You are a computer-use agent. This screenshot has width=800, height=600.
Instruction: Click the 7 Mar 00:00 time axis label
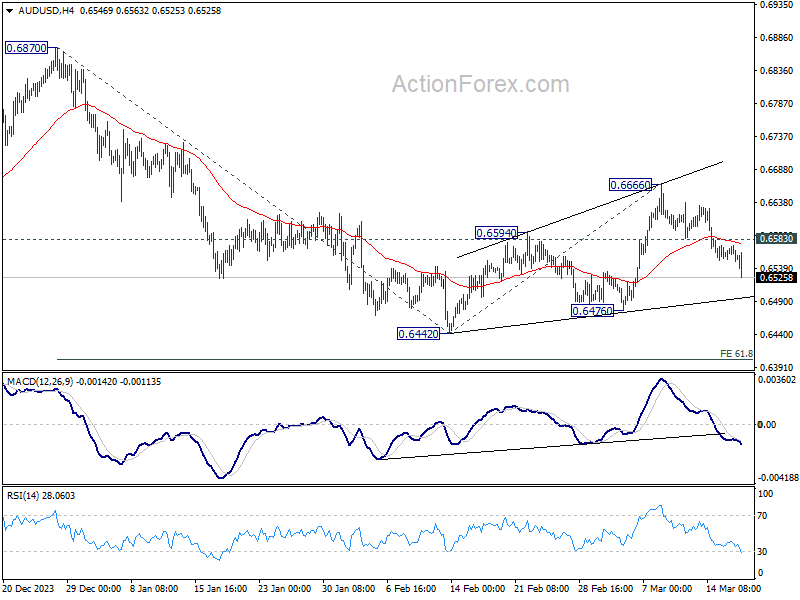pyautogui.click(x=667, y=588)
